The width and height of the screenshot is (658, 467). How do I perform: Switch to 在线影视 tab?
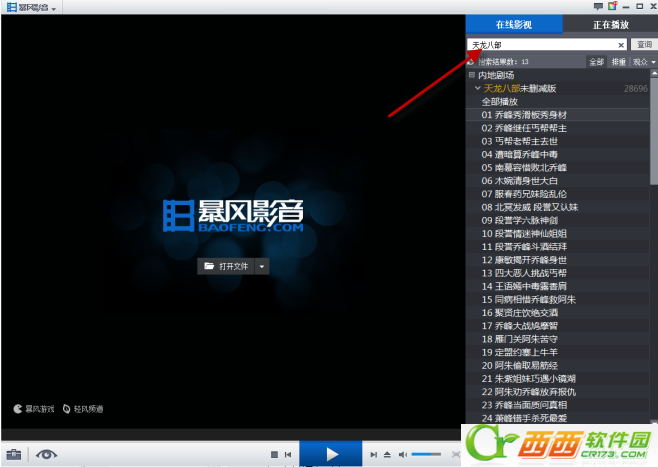point(514,24)
